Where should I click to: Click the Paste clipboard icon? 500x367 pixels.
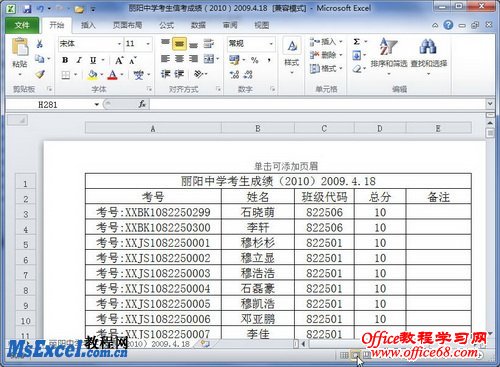(20, 47)
